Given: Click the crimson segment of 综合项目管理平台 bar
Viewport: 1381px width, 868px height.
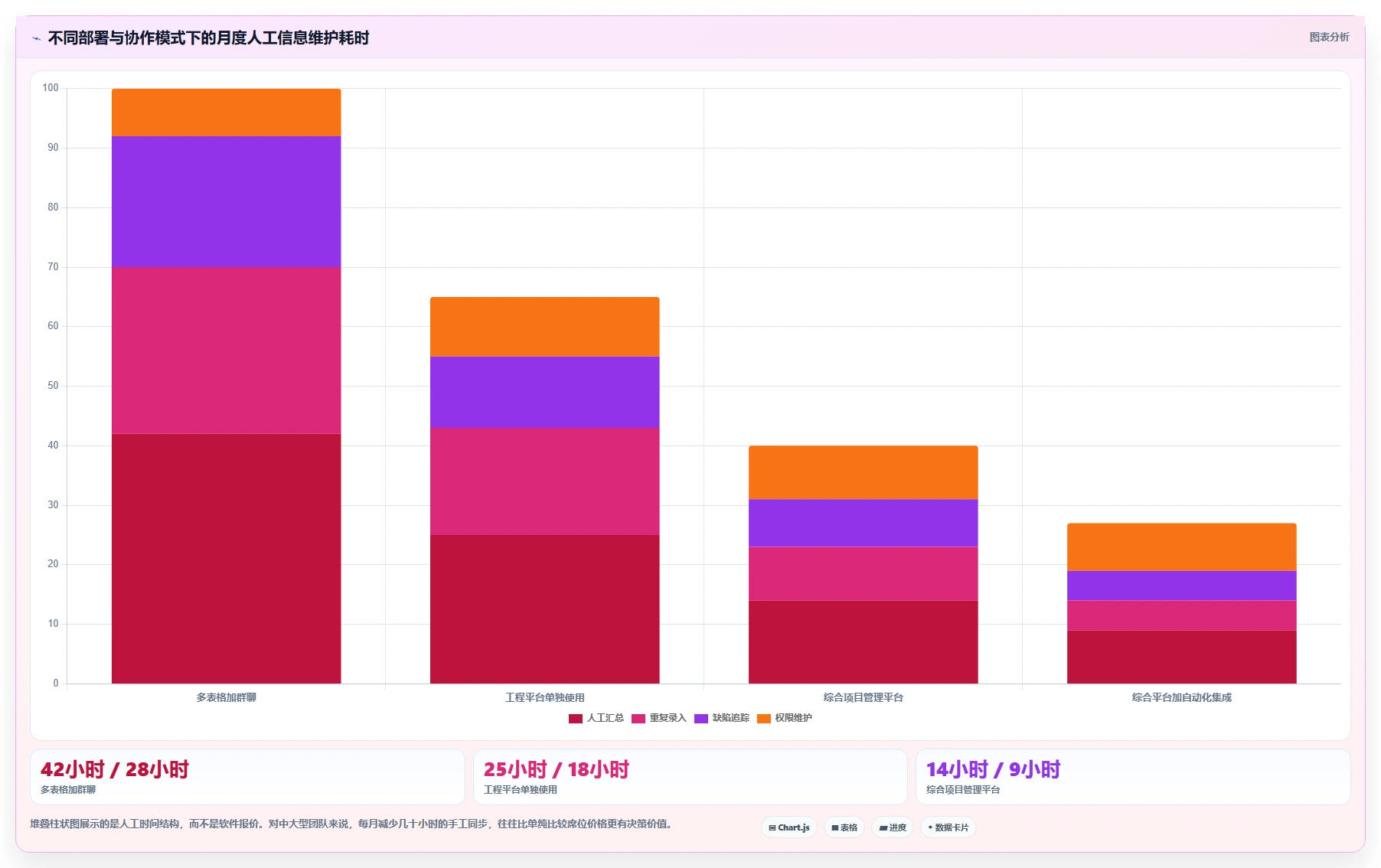Looking at the screenshot, I should point(863,642).
